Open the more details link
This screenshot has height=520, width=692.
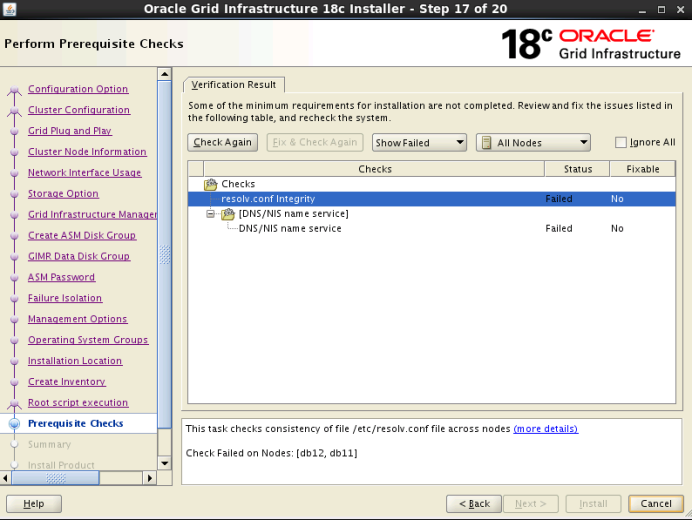point(545,429)
